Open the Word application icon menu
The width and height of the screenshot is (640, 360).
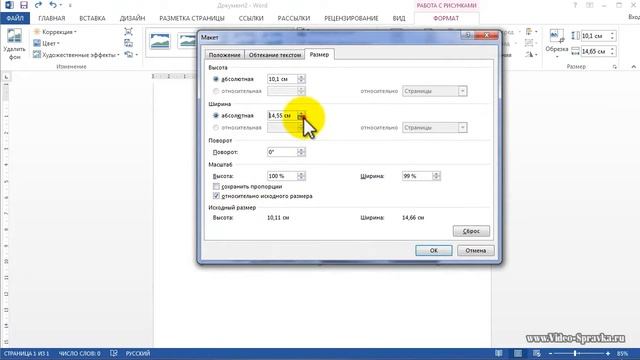click(x=9, y=5)
